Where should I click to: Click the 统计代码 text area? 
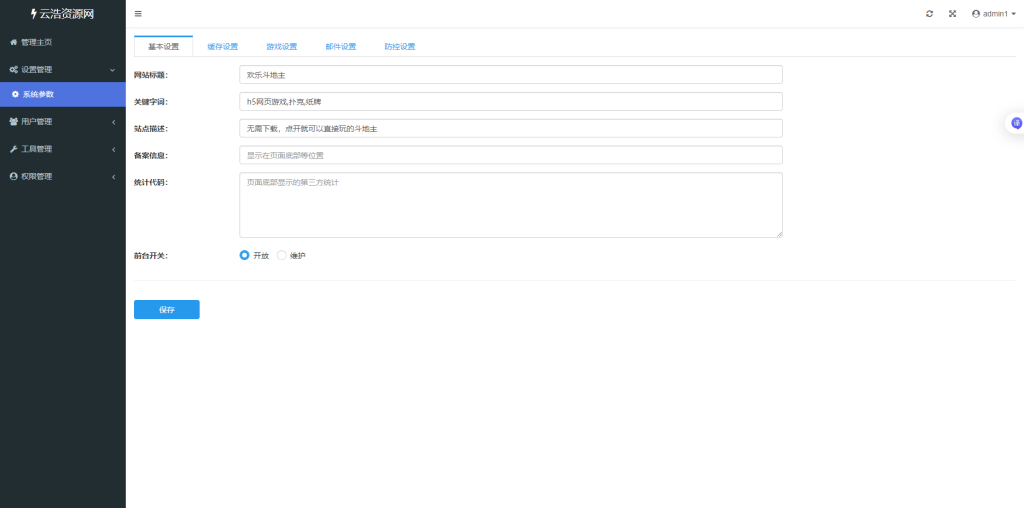(x=510, y=205)
